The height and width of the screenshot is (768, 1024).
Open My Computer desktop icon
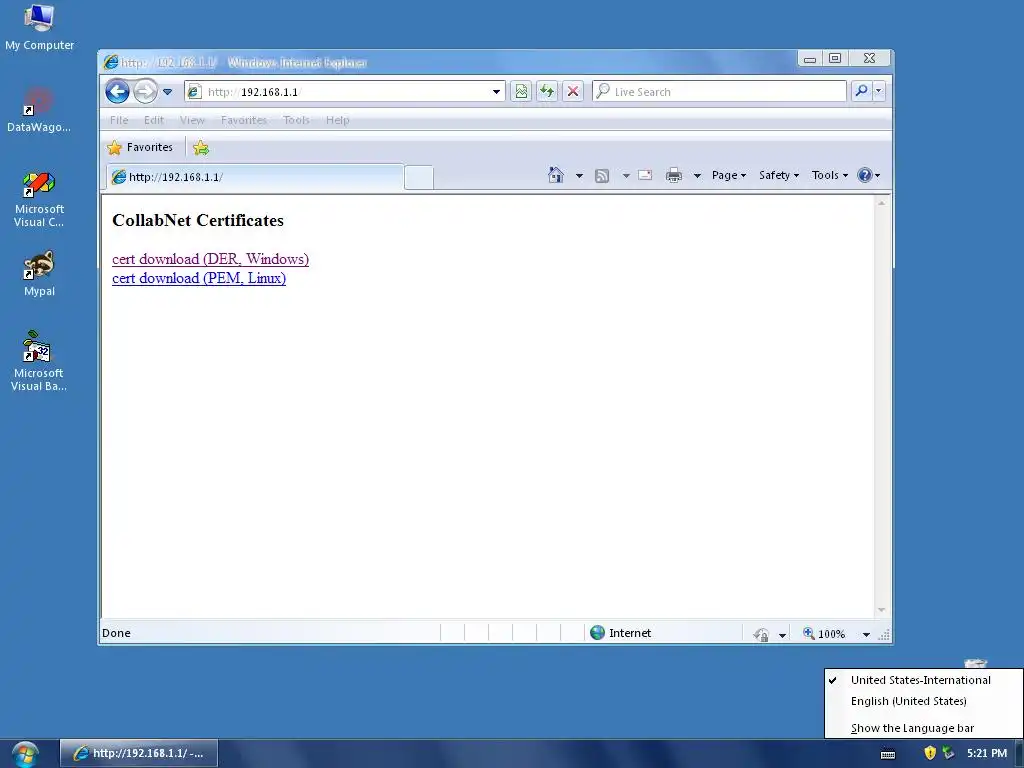click(x=39, y=28)
